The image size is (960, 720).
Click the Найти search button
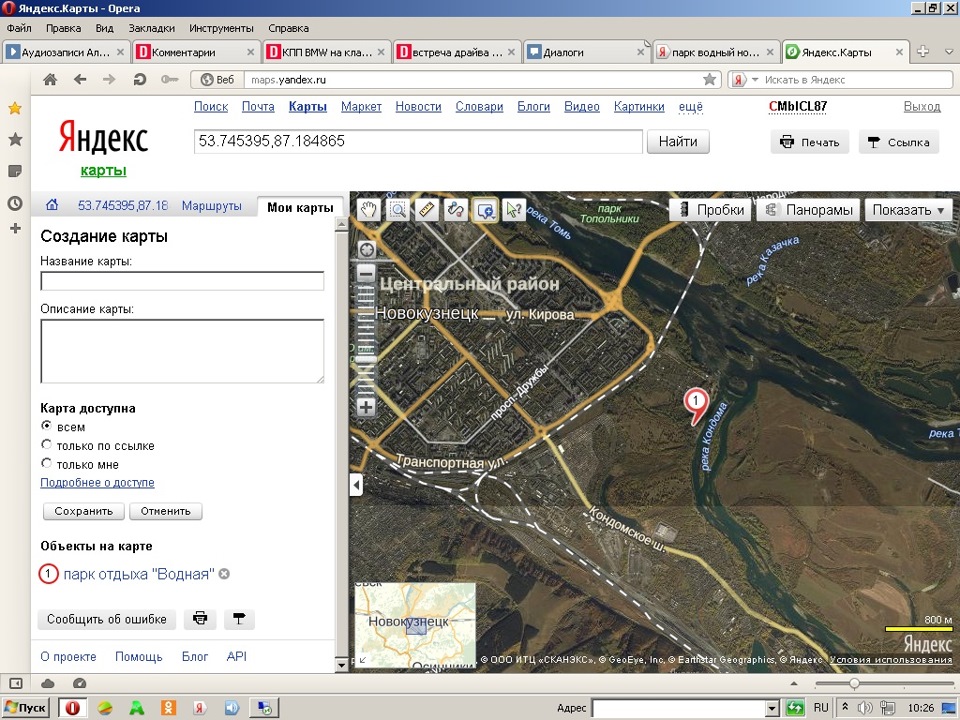coord(678,141)
